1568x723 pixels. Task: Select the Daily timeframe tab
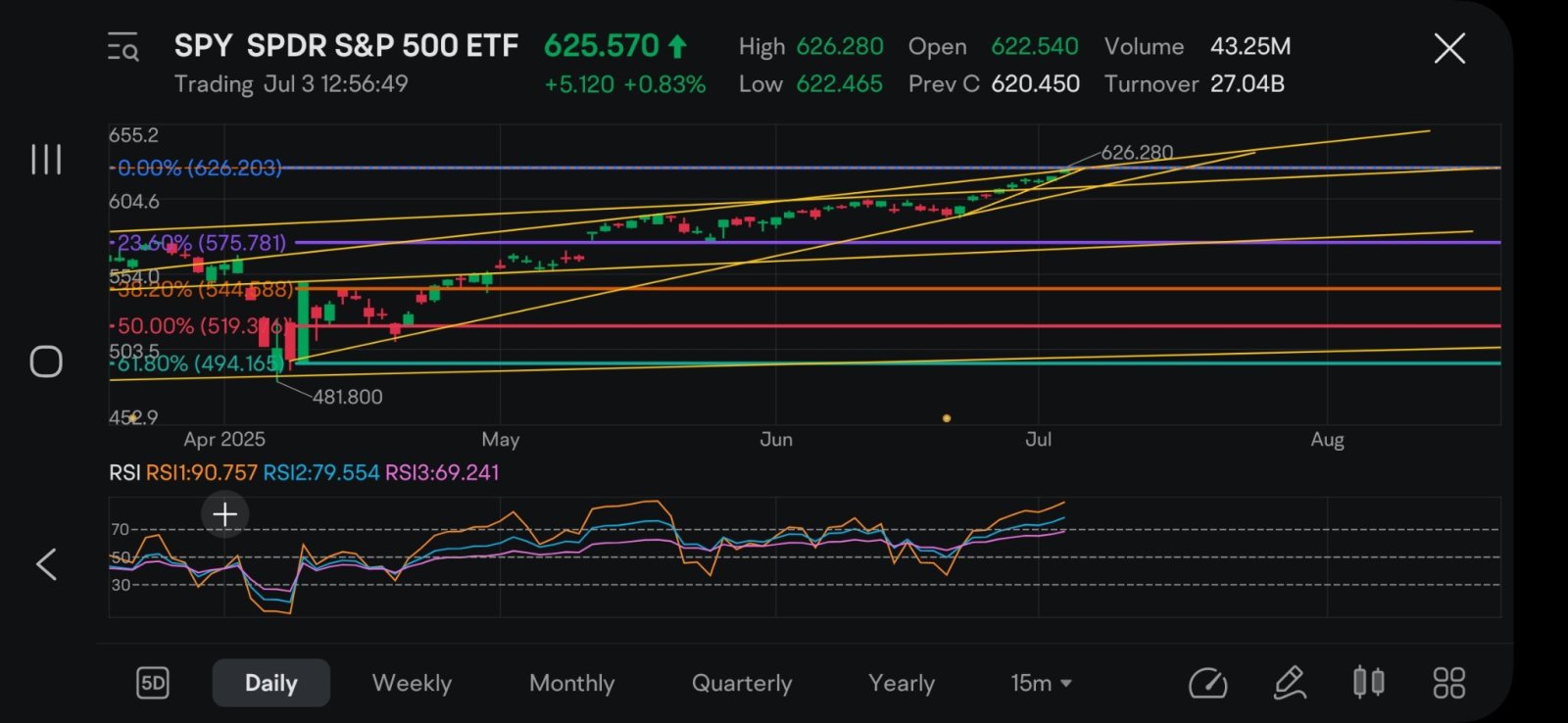(x=271, y=683)
